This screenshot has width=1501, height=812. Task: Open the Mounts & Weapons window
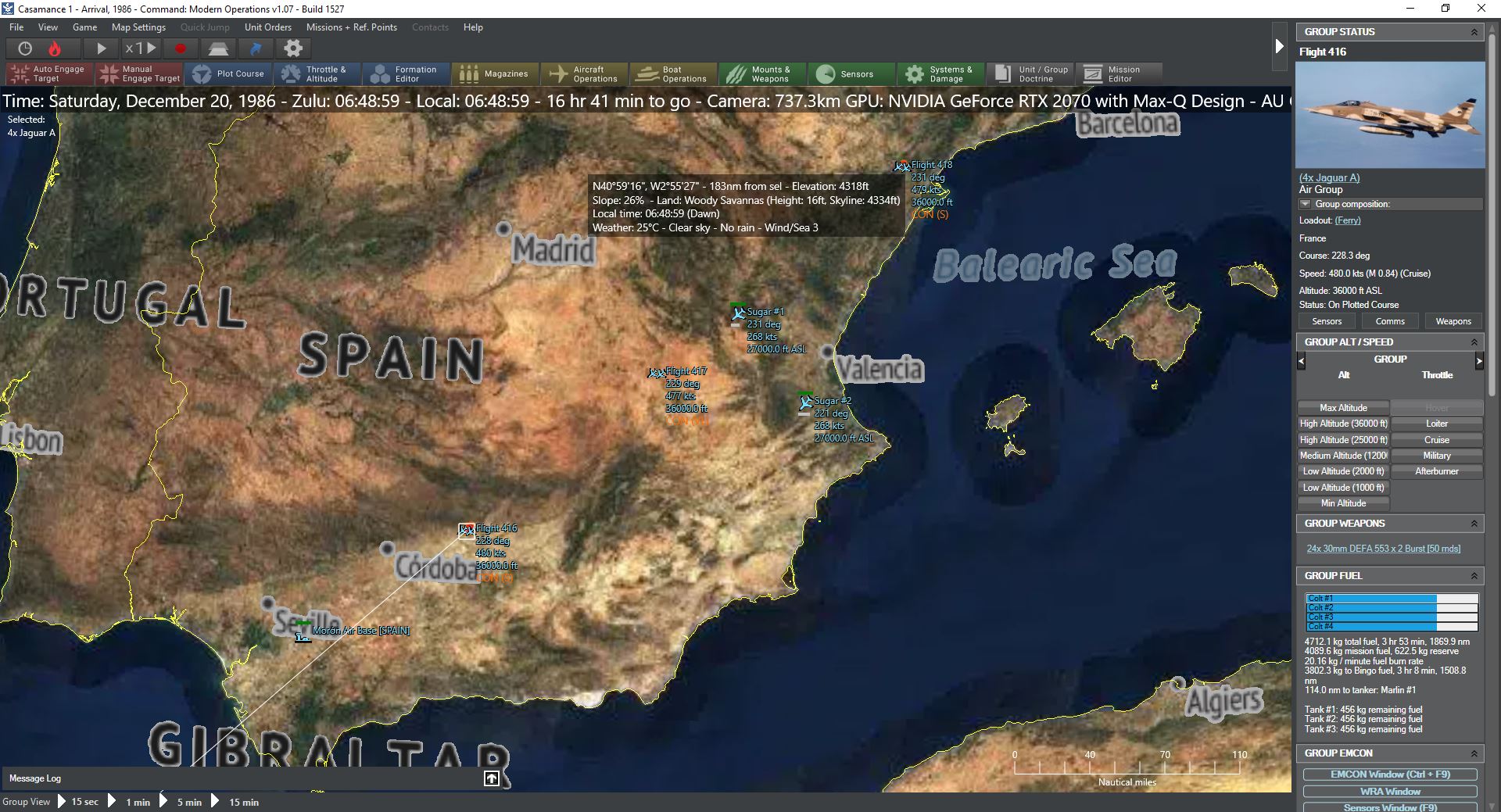763,74
